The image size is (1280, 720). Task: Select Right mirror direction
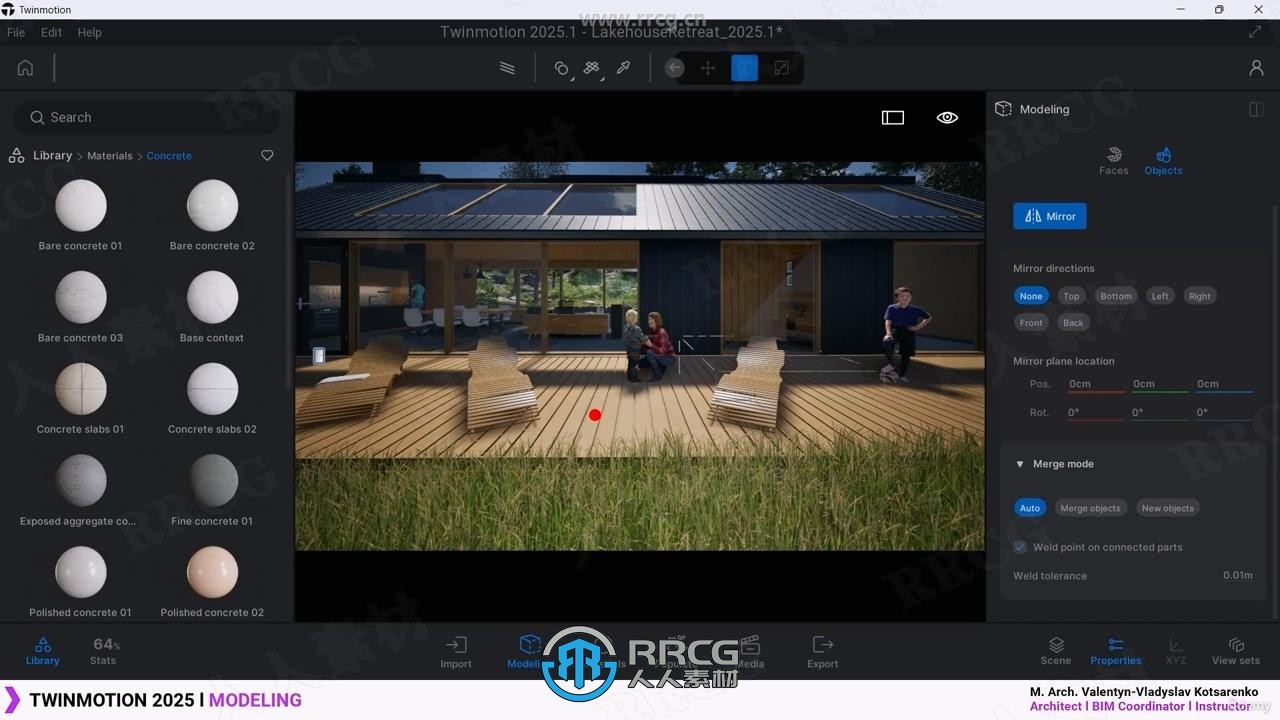tap(1200, 296)
